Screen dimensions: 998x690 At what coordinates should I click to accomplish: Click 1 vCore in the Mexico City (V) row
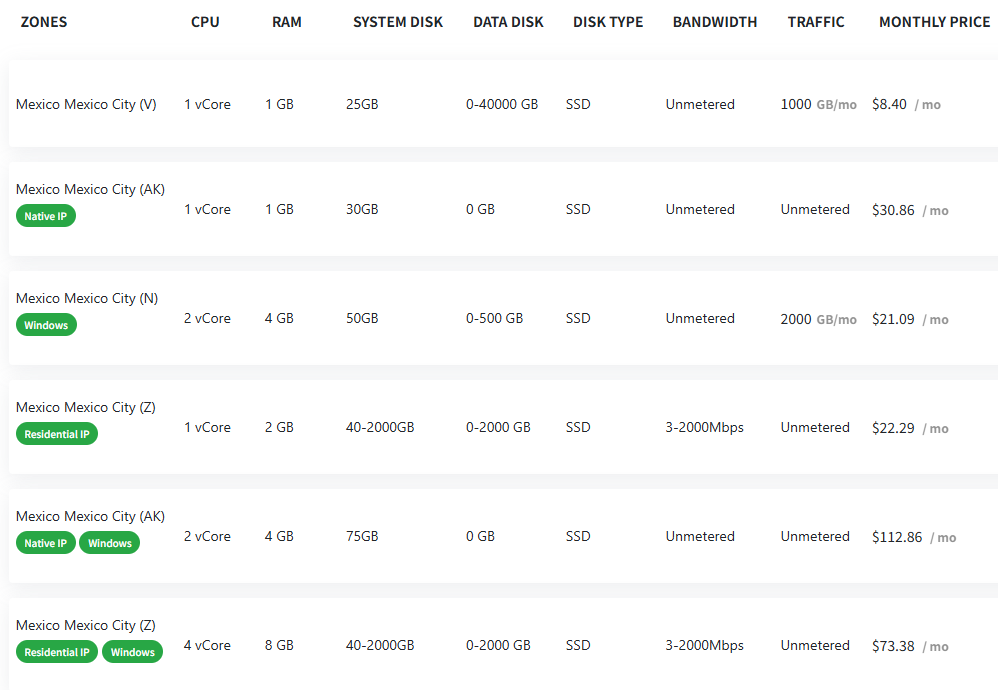tap(207, 104)
